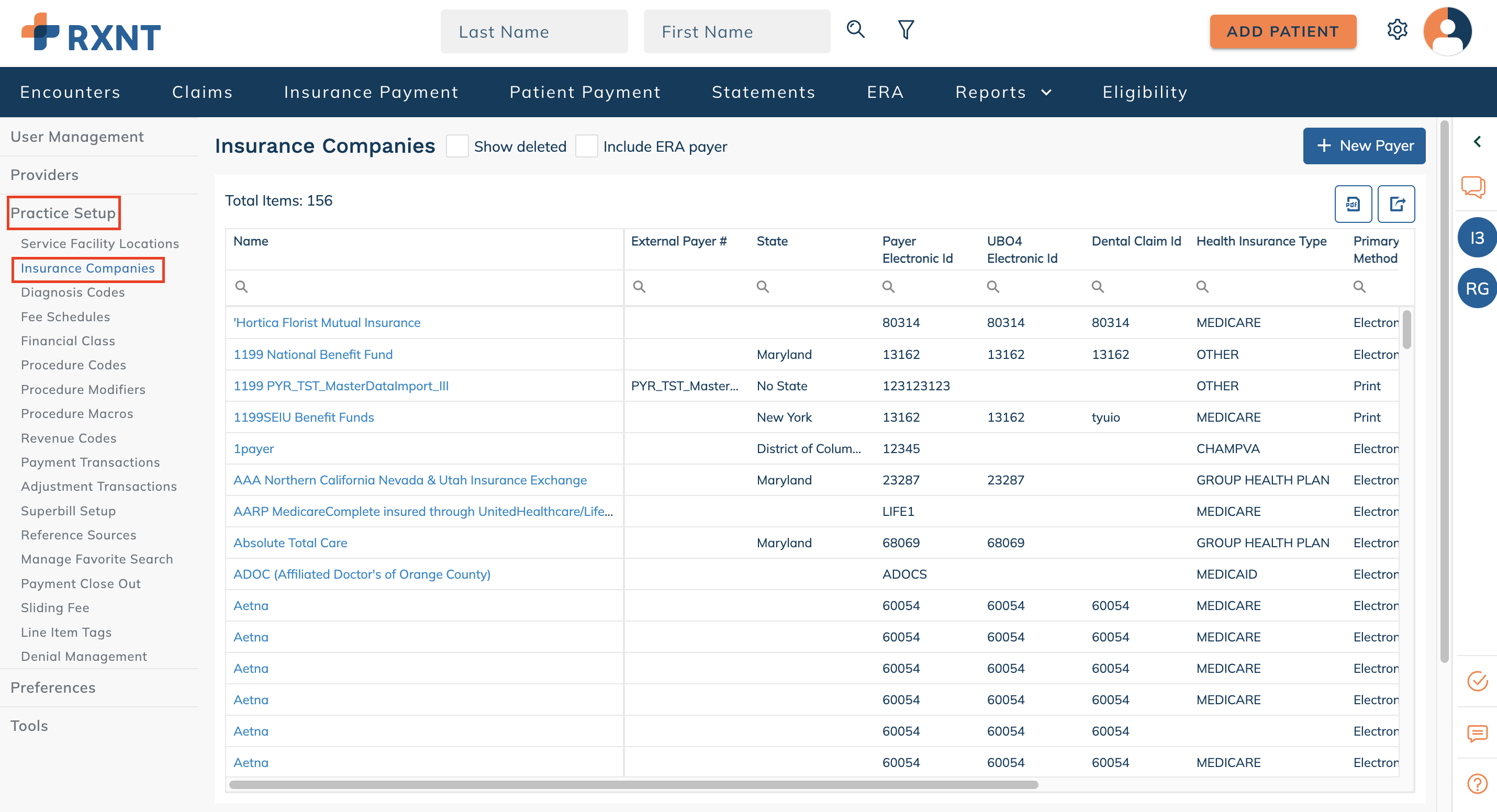Click the Dental Claim Id filter search icon

click(1098, 286)
